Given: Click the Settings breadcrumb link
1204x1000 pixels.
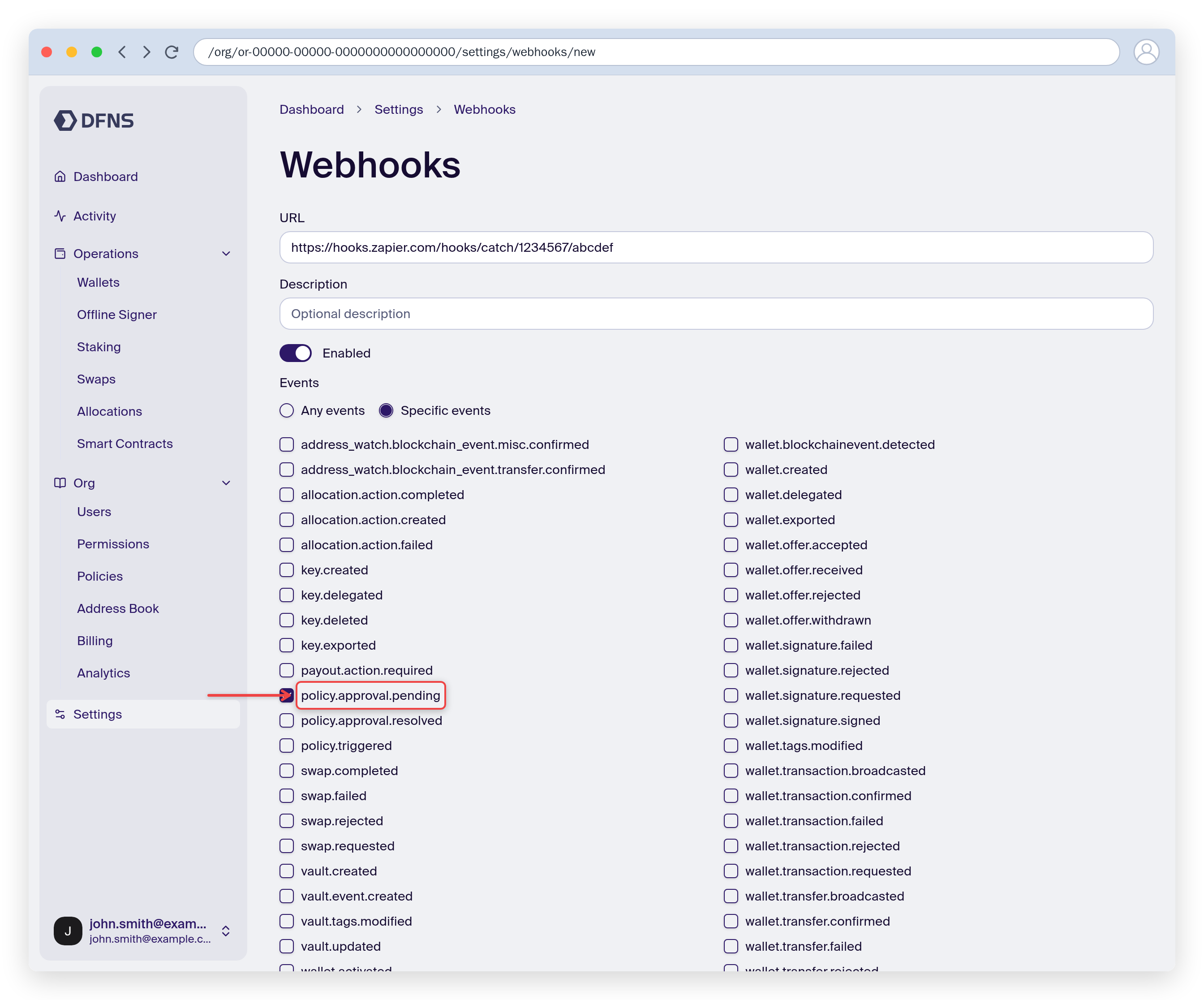Looking at the screenshot, I should [399, 109].
